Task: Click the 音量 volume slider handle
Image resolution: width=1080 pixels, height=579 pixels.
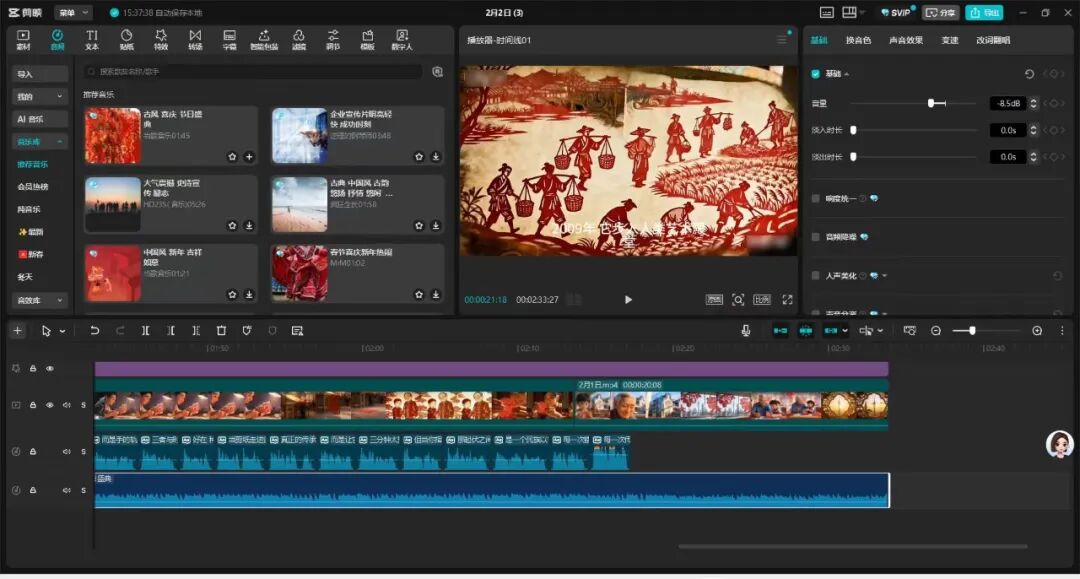Action: tap(931, 103)
